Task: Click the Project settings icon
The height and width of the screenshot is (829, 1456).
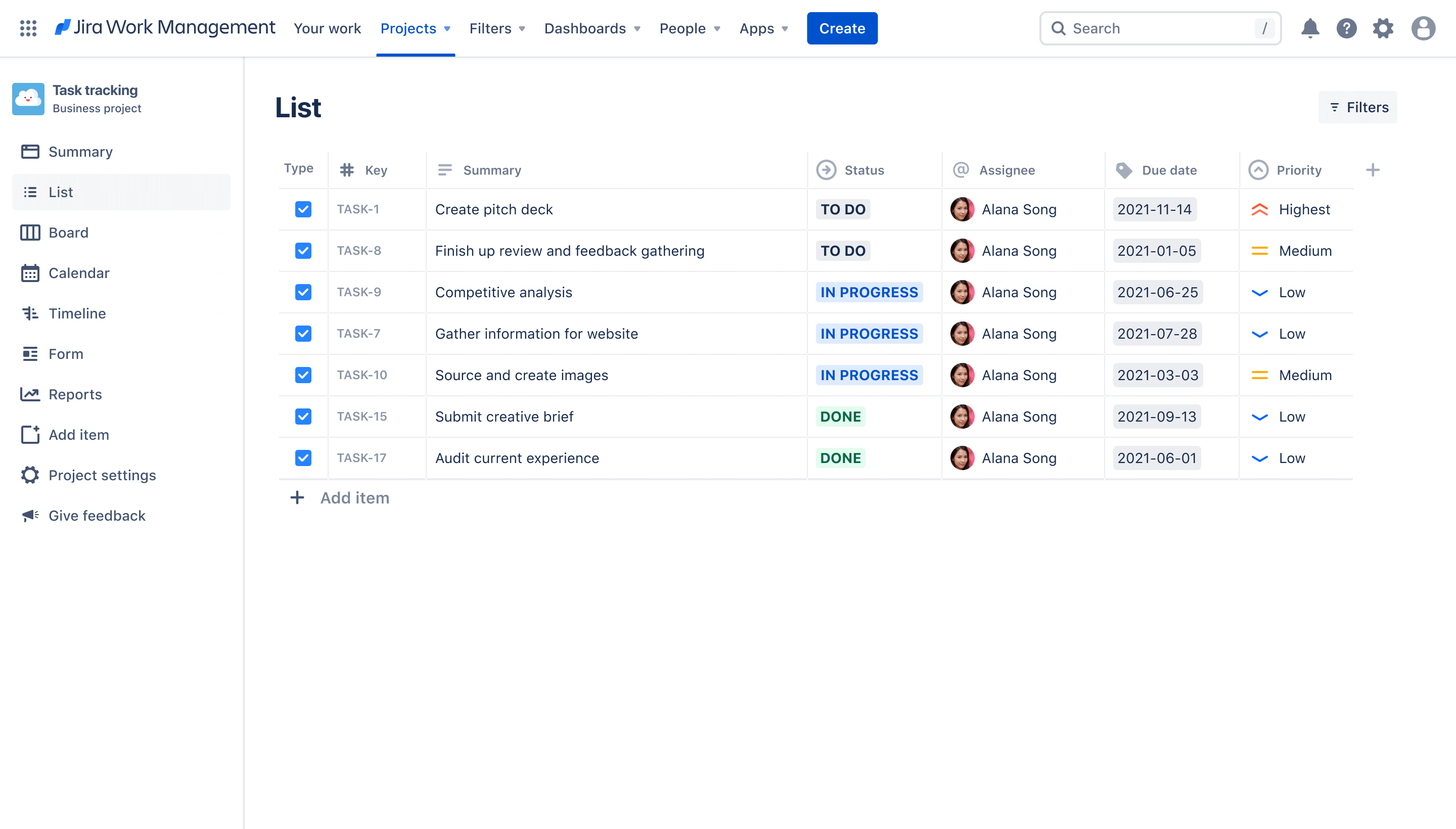Action: tap(30, 475)
